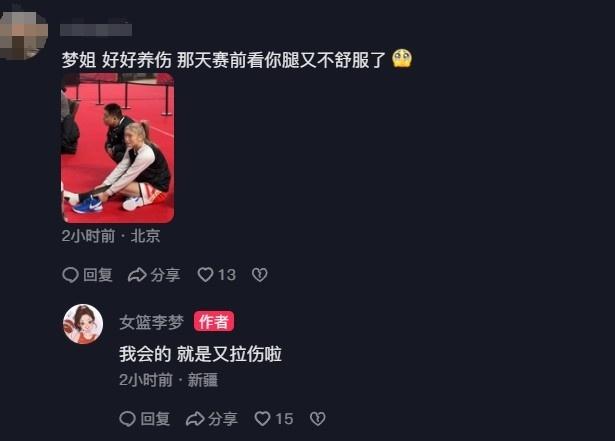The height and width of the screenshot is (441, 615).
Task: Like the first comment with 13 likes
Action: [x=206, y=275]
